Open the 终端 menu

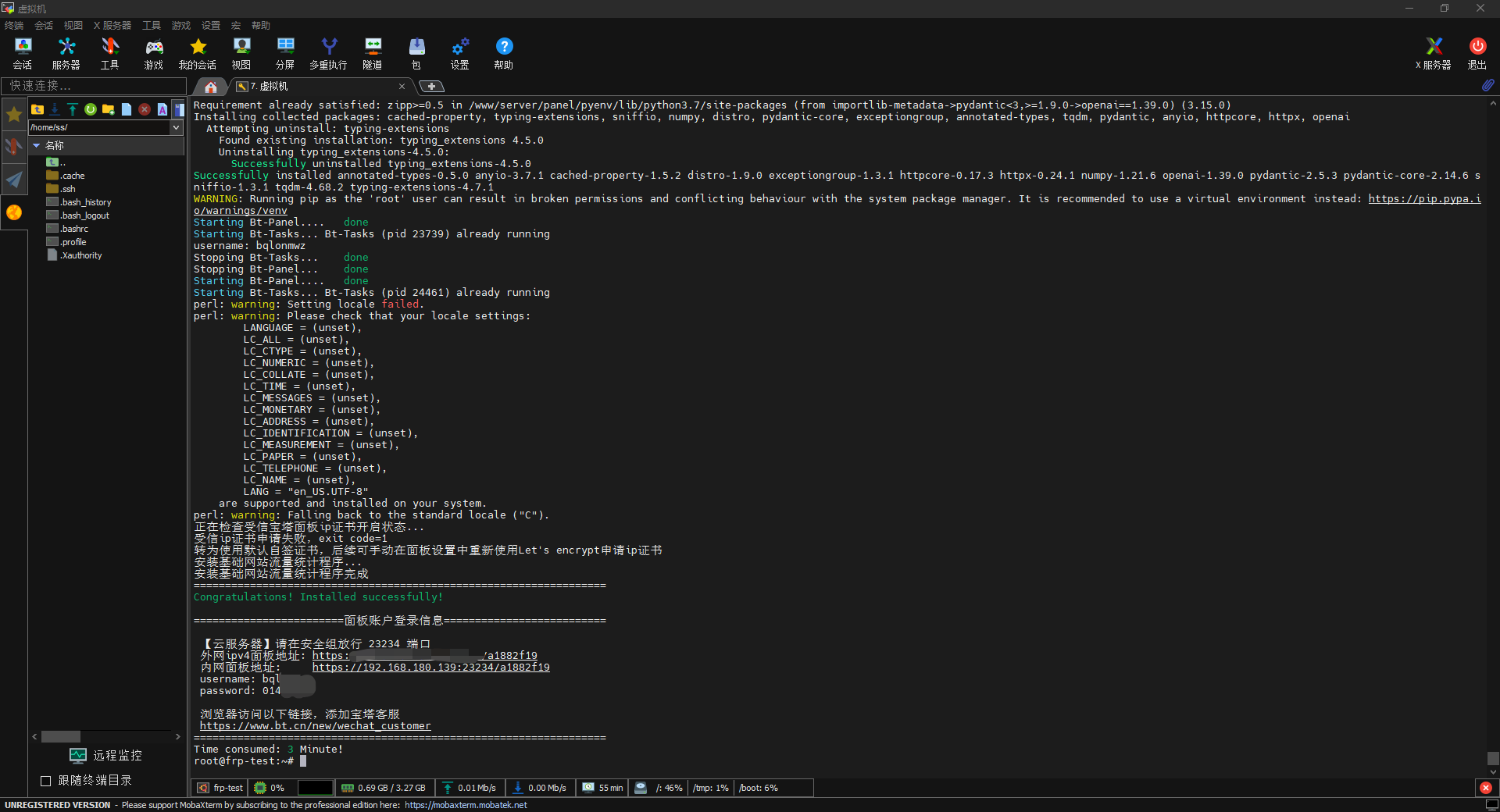[14, 26]
